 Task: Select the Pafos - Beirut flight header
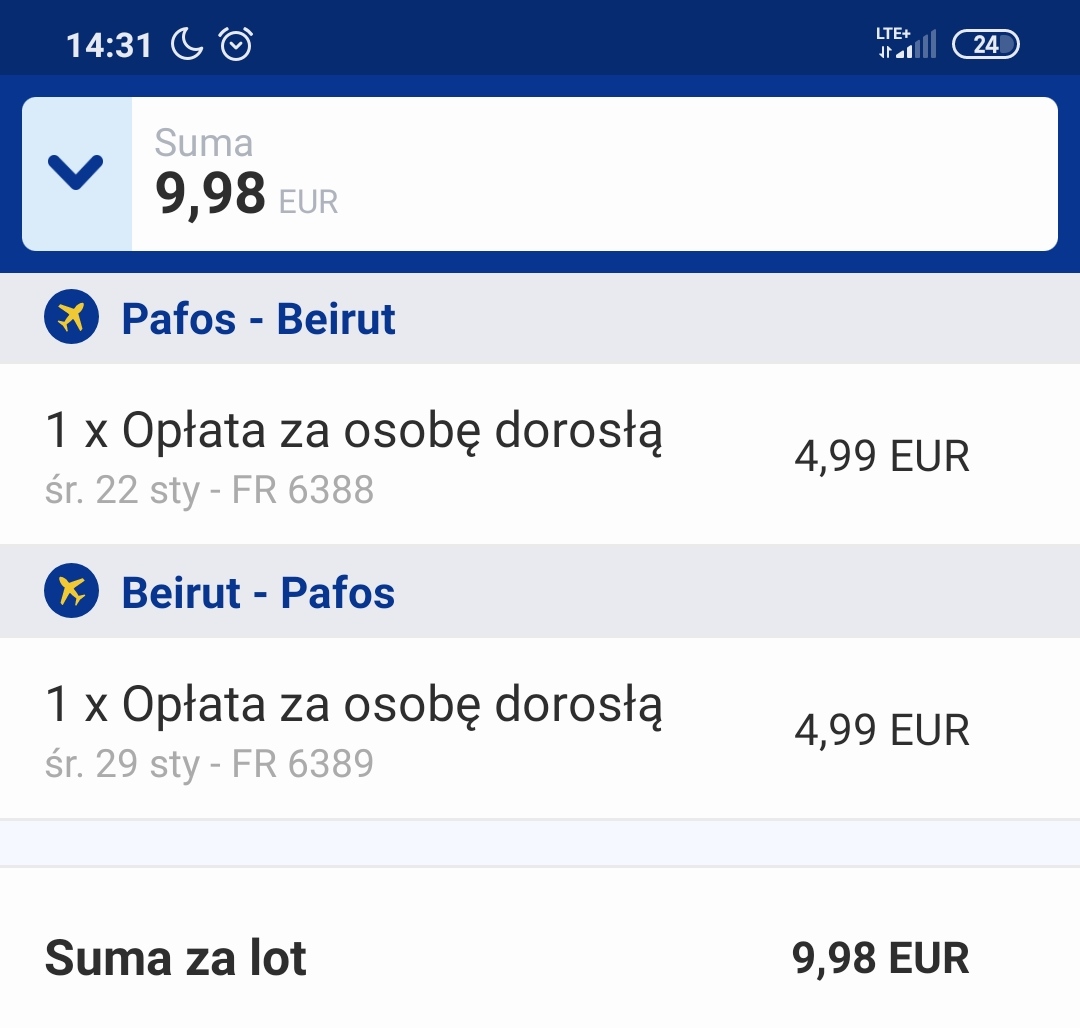coord(540,318)
